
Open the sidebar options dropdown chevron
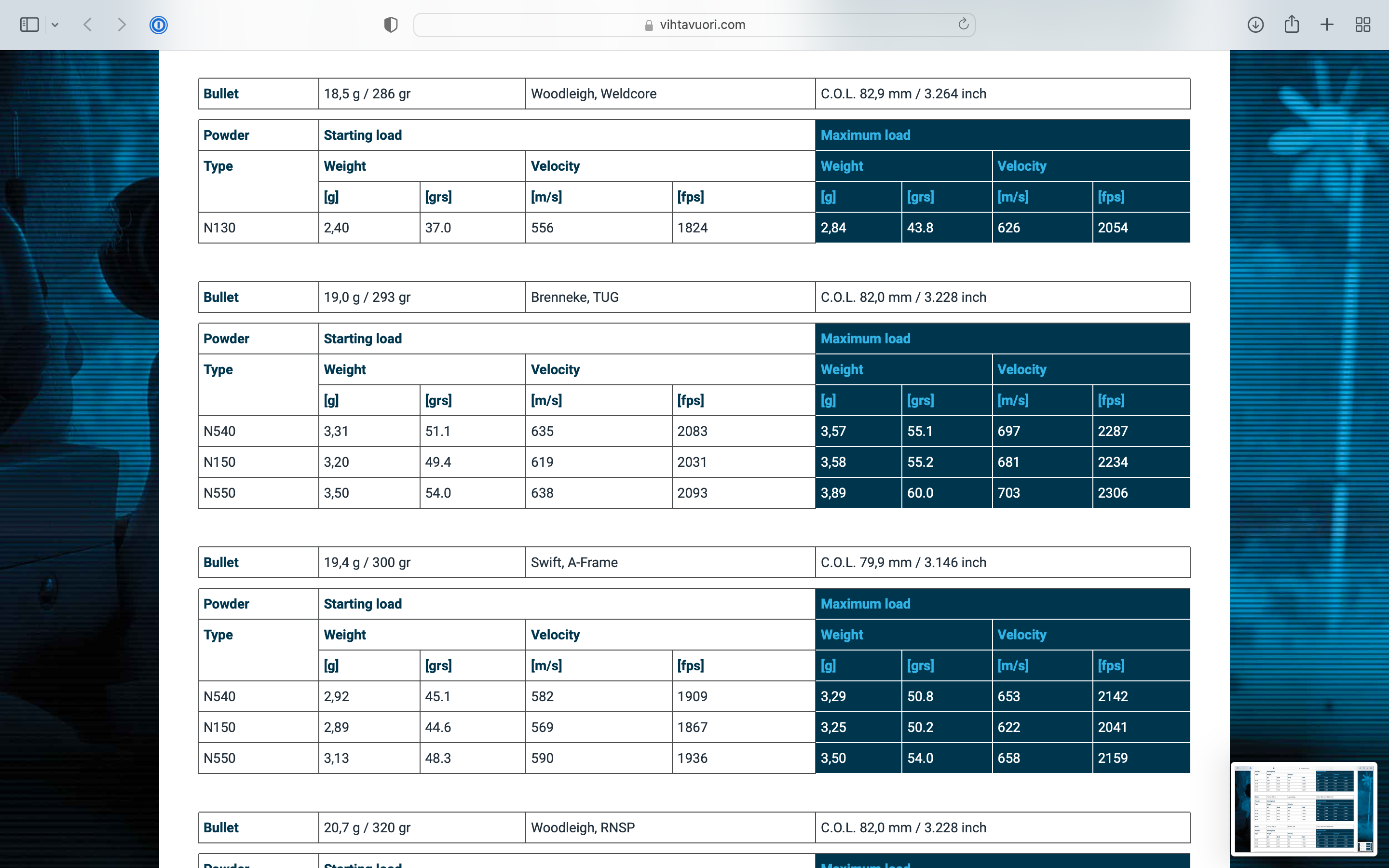pos(55,25)
